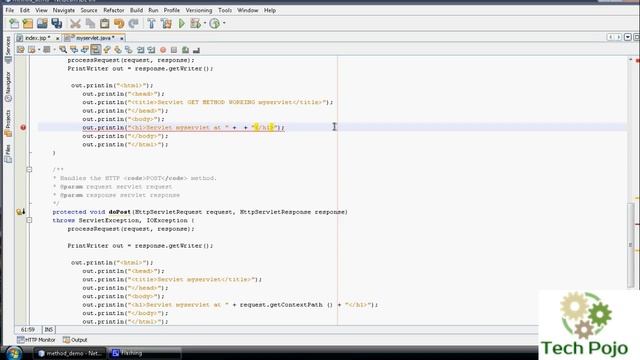
Task: Open the Debug Main Project dropdown arrow
Action: (204, 23)
